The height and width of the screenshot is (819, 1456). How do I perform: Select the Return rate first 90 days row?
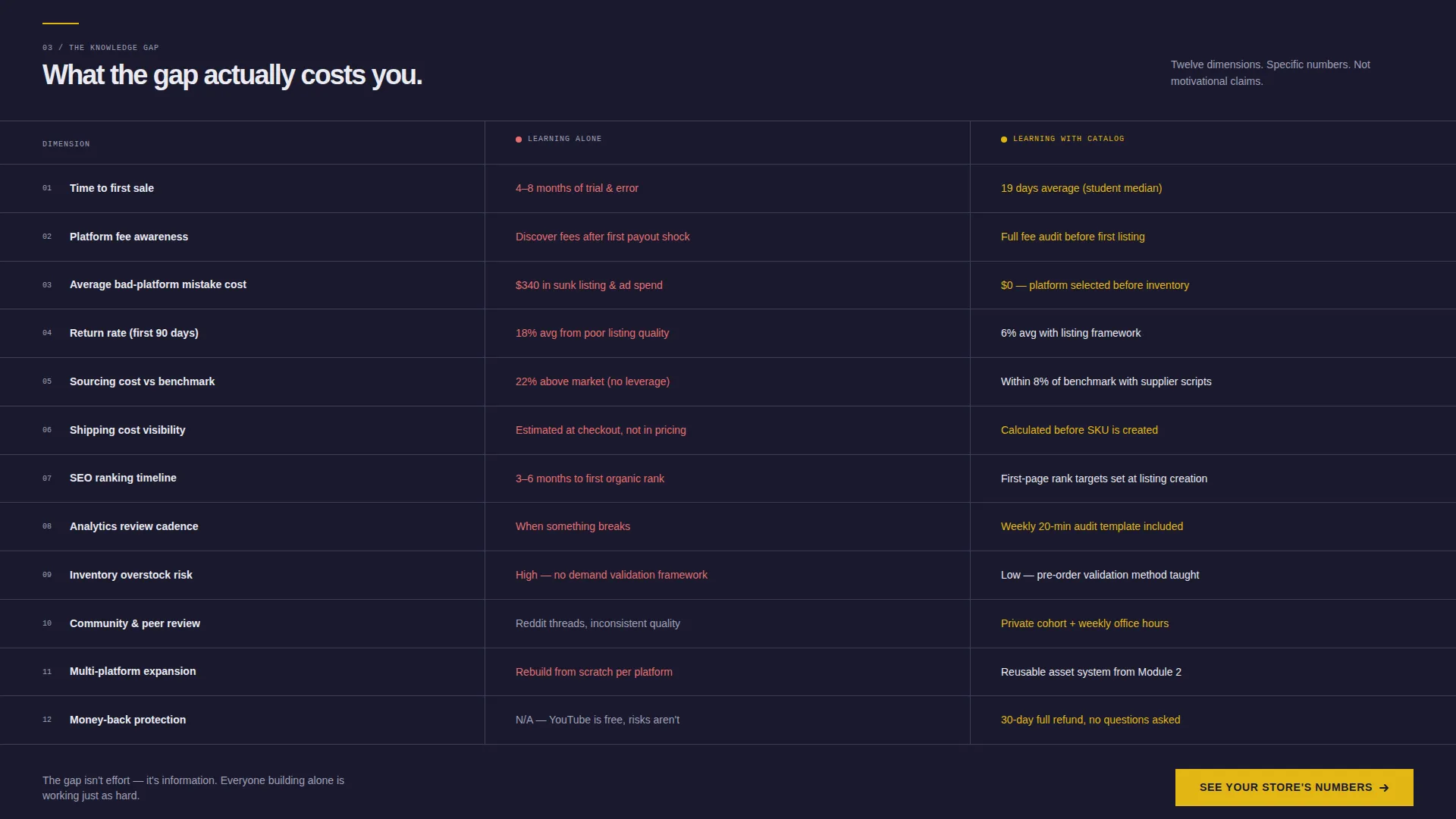pyautogui.click(x=728, y=333)
